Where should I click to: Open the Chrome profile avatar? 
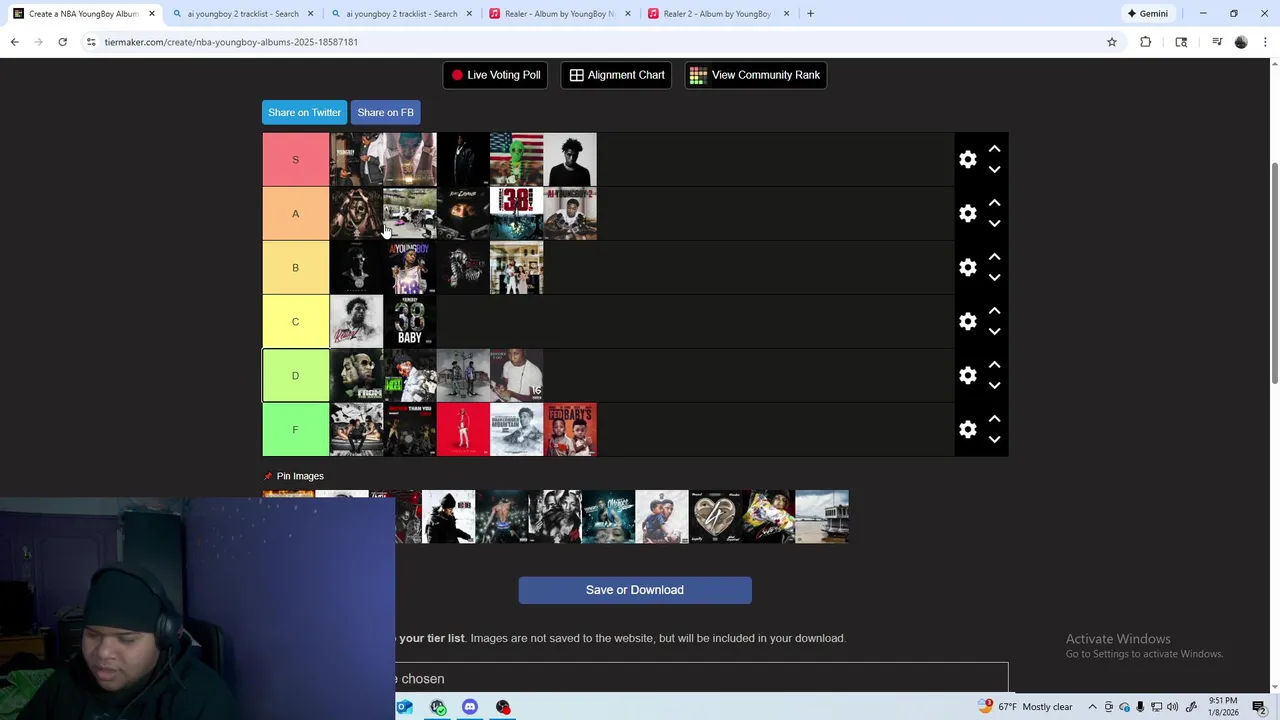coord(1241,42)
